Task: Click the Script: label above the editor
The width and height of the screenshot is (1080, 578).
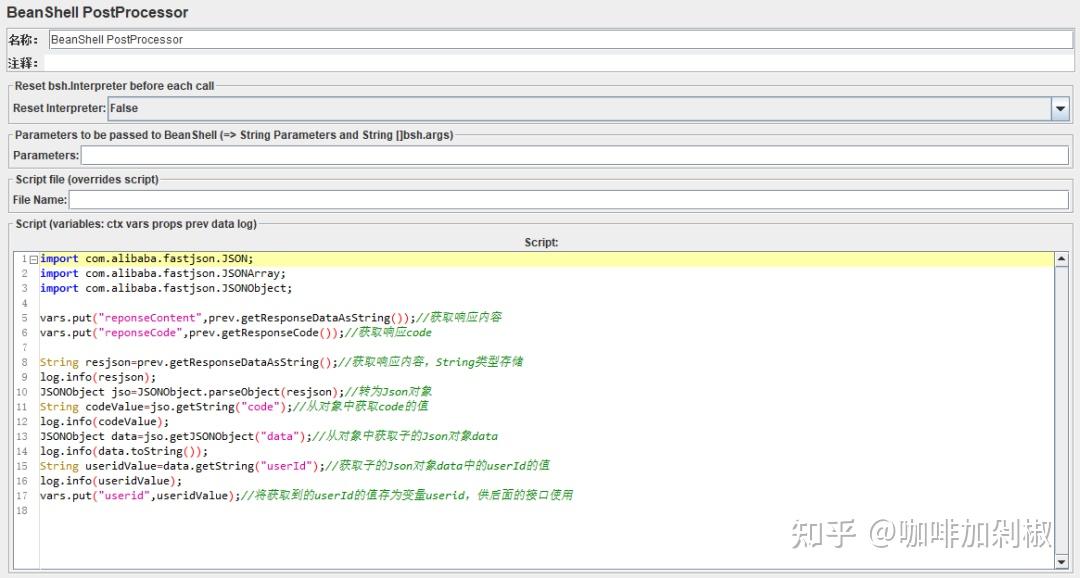Action: 541,241
